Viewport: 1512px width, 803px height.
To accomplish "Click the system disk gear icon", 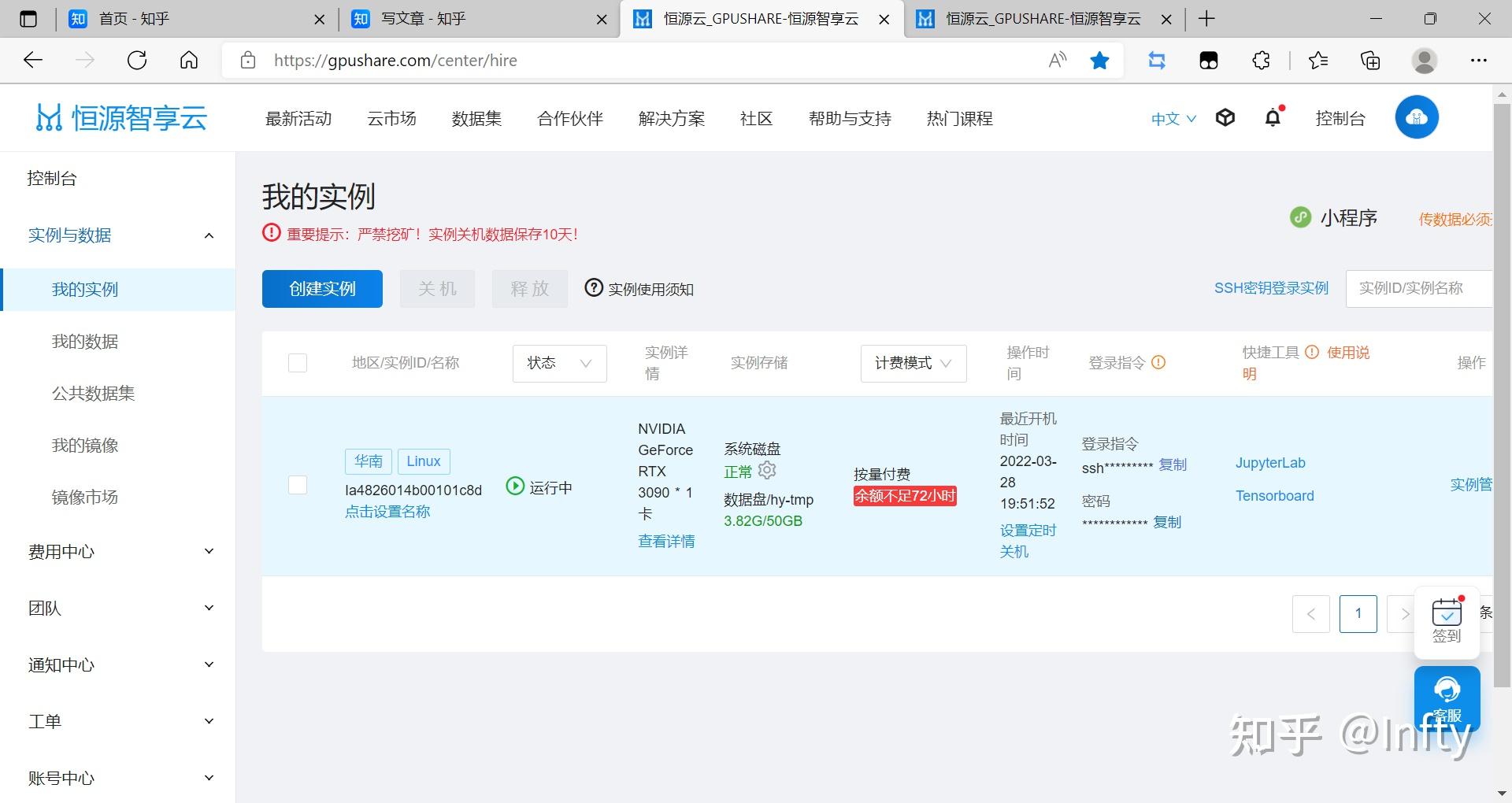I will (767, 470).
